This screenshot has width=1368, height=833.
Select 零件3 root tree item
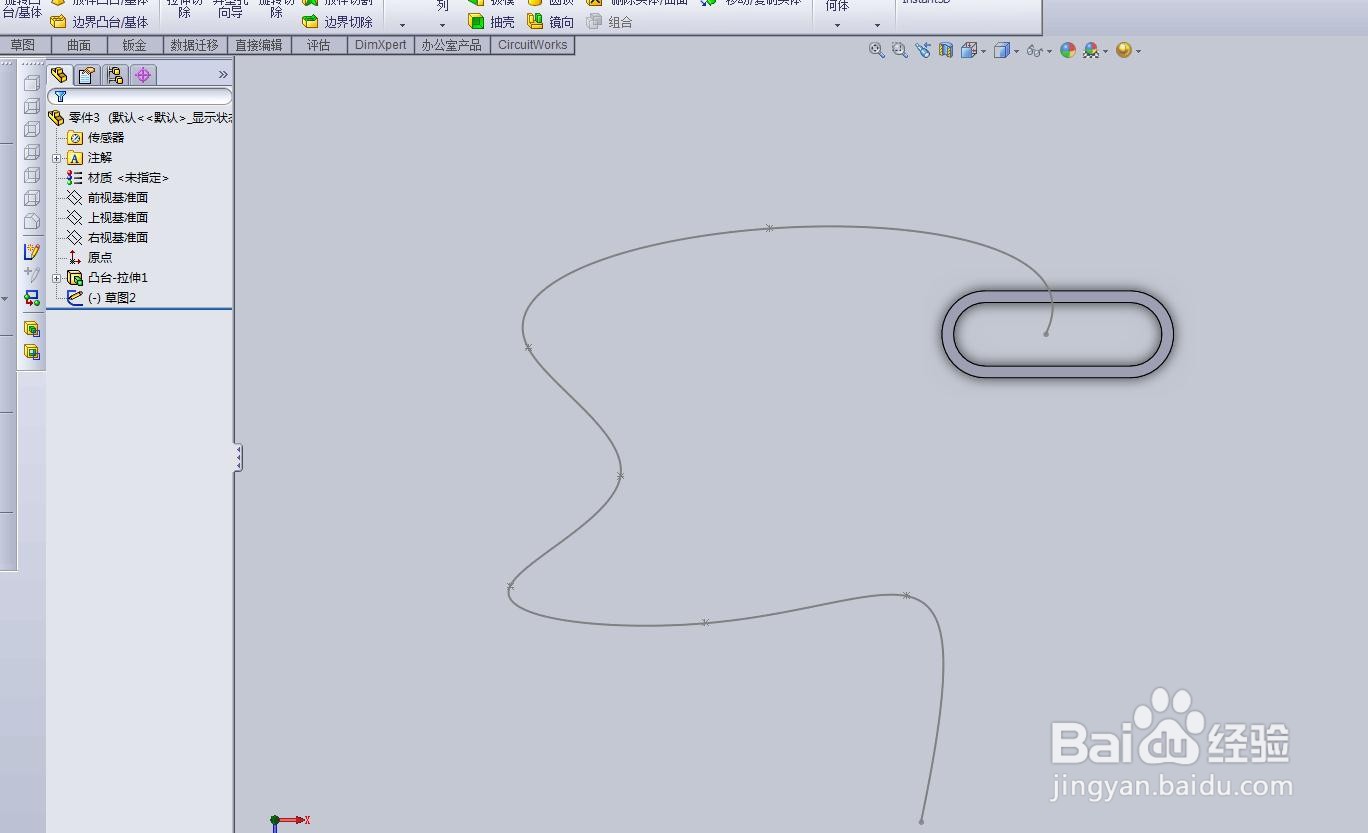click(140, 117)
